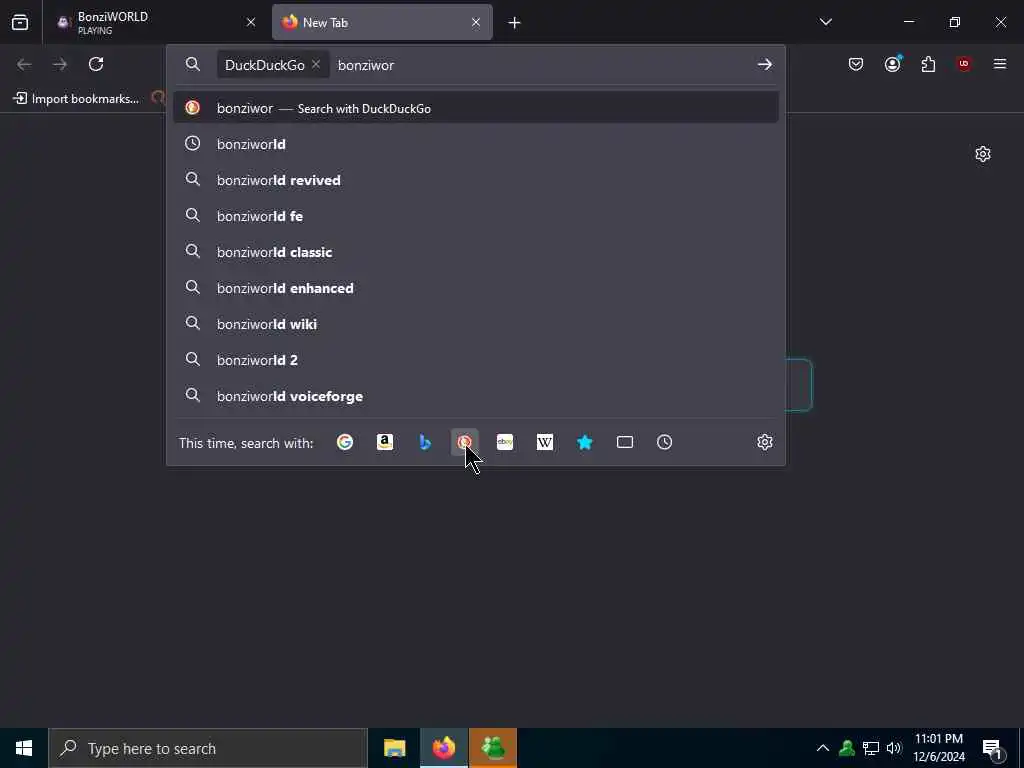Search with eBay engine icon
The image size is (1024, 768).
[x=505, y=442]
